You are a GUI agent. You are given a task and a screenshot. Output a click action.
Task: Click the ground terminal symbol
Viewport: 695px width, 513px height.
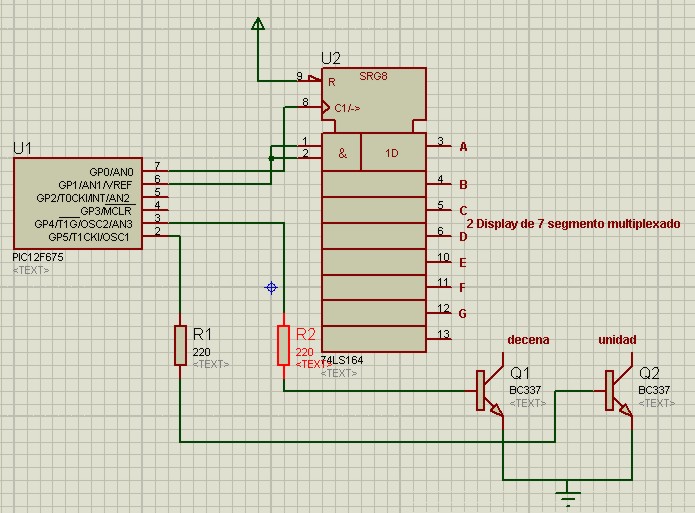569,492
